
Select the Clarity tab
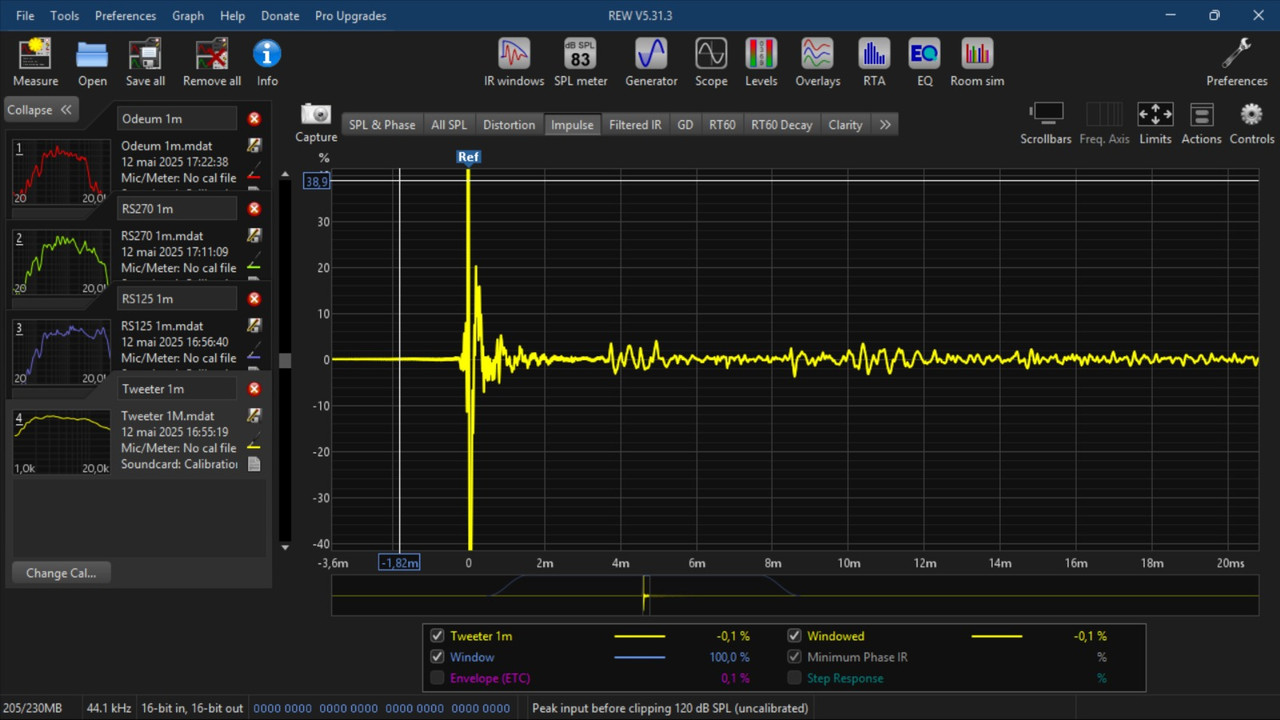click(845, 125)
